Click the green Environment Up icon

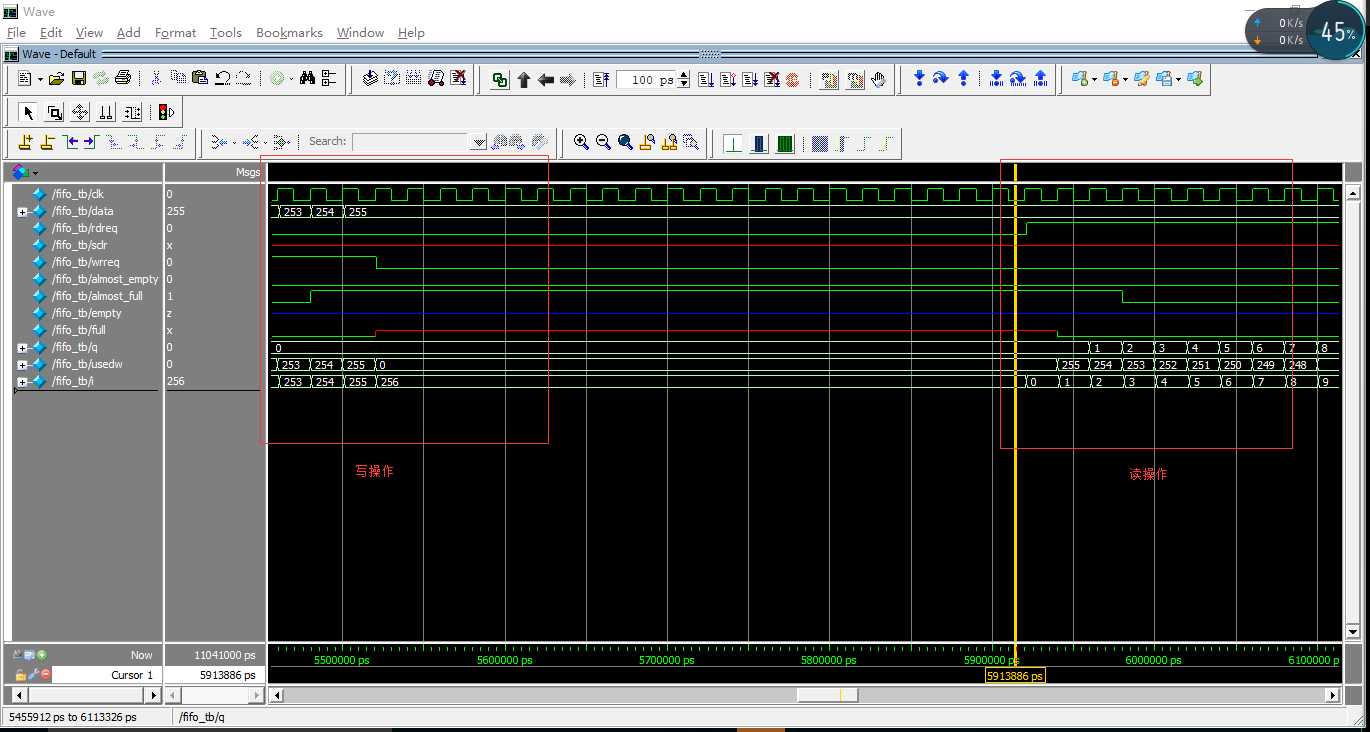tap(500, 80)
